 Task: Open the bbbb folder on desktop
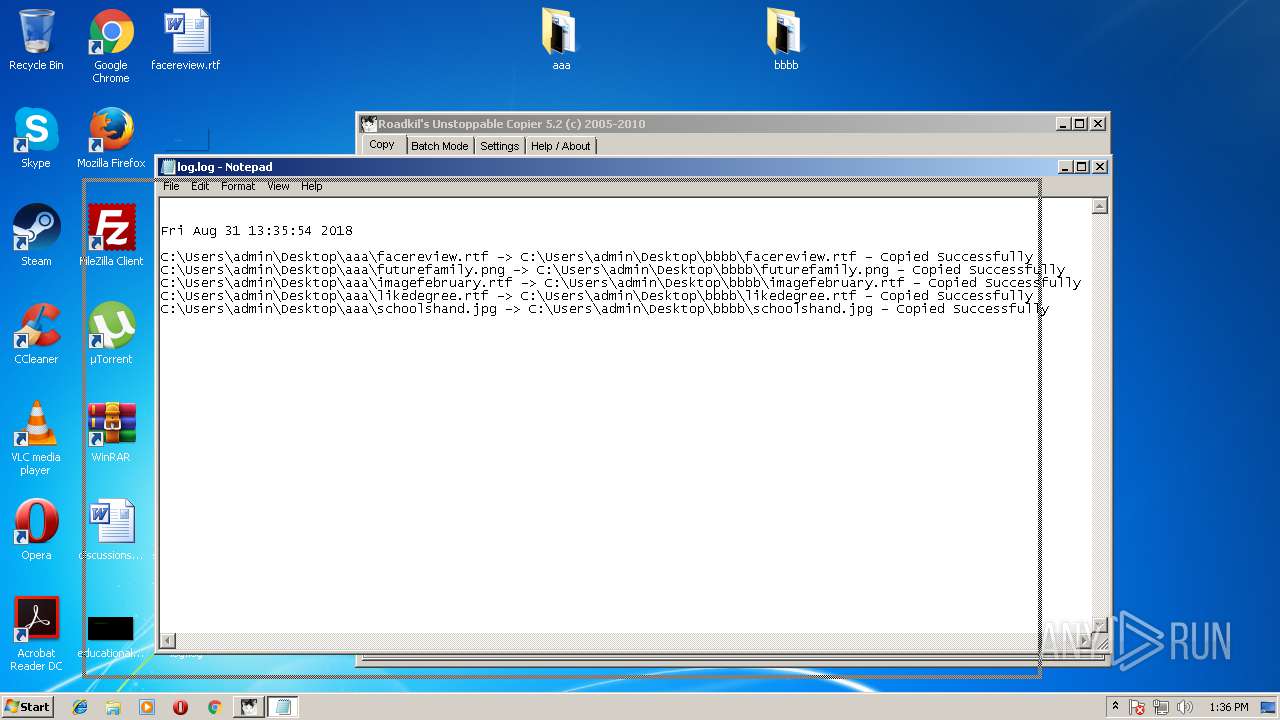click(786, 40)
